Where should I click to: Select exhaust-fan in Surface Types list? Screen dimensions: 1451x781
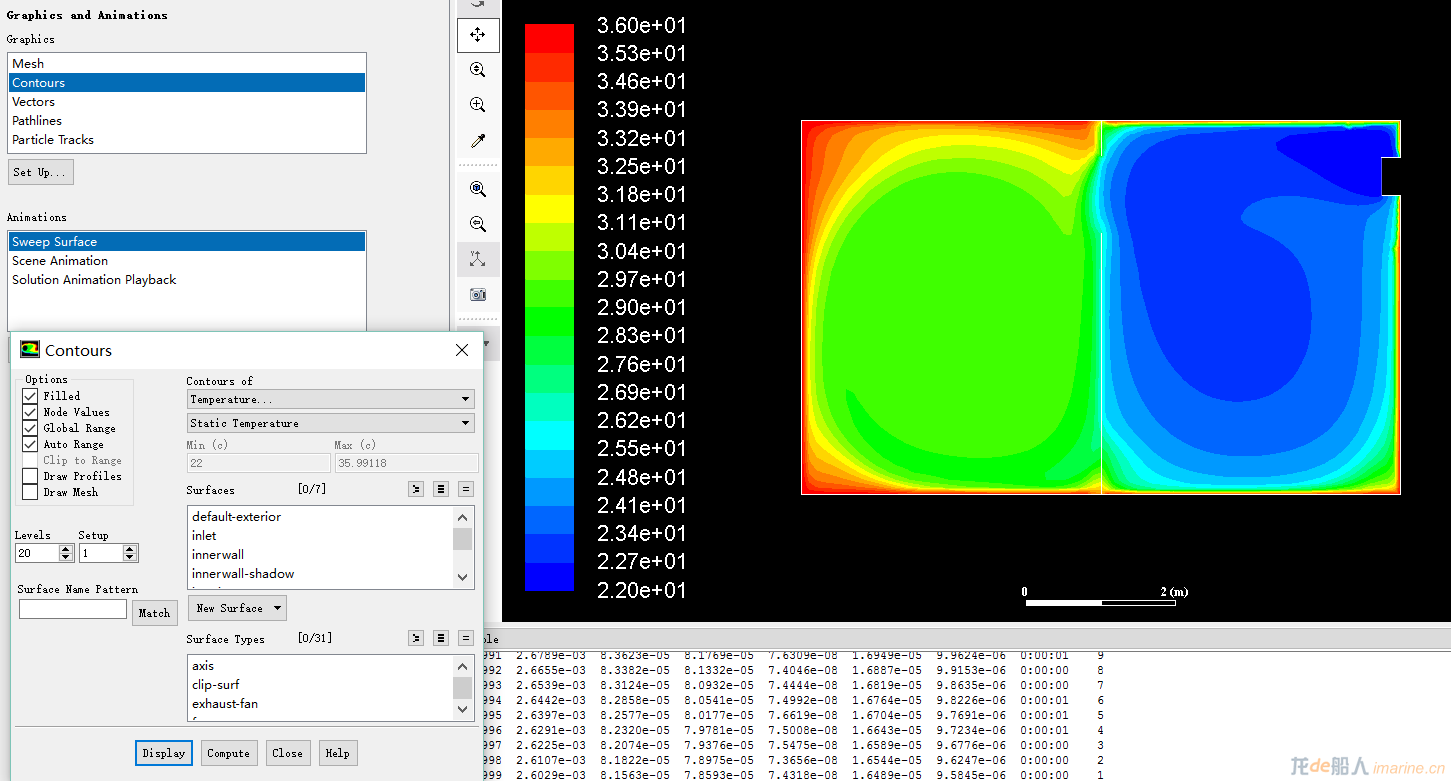[x=320, y=704]
